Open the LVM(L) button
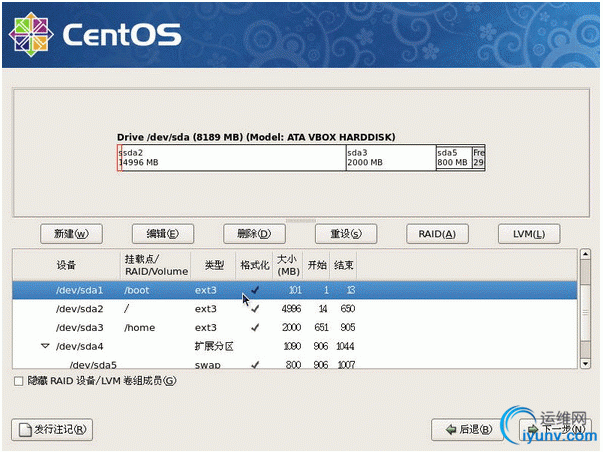This screenshot has height=452, width=603. 529,234
